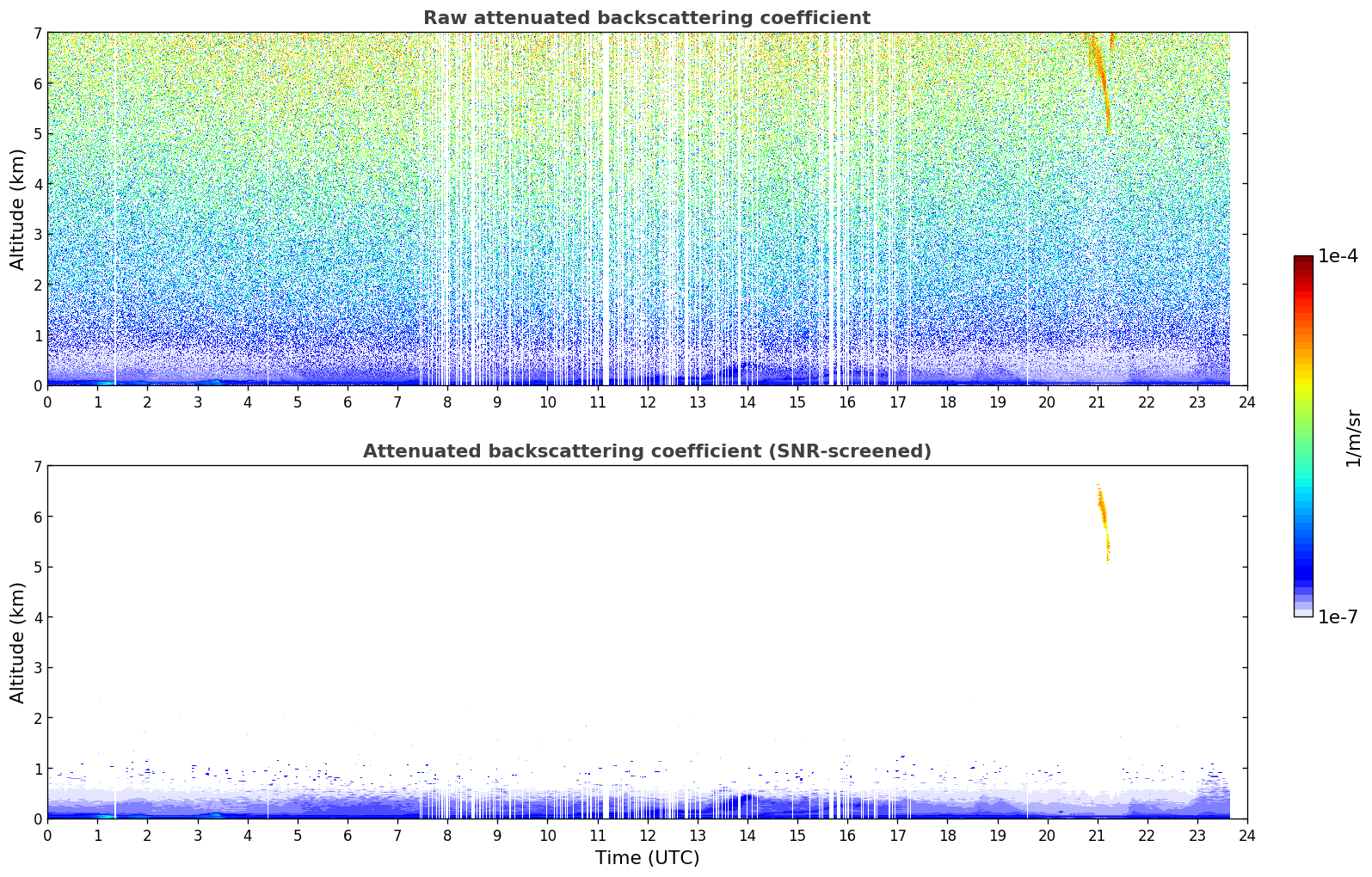
Task: Click the "0" time tick under the SNR-screened plot
Action: coord(47,836)
